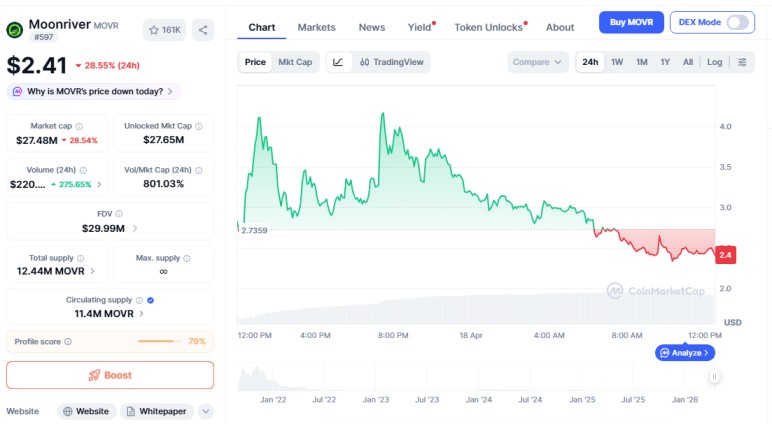Screen dimensions: 772x424
Task: Add MOVR to watchlist star button
Action: click(164, 30)
